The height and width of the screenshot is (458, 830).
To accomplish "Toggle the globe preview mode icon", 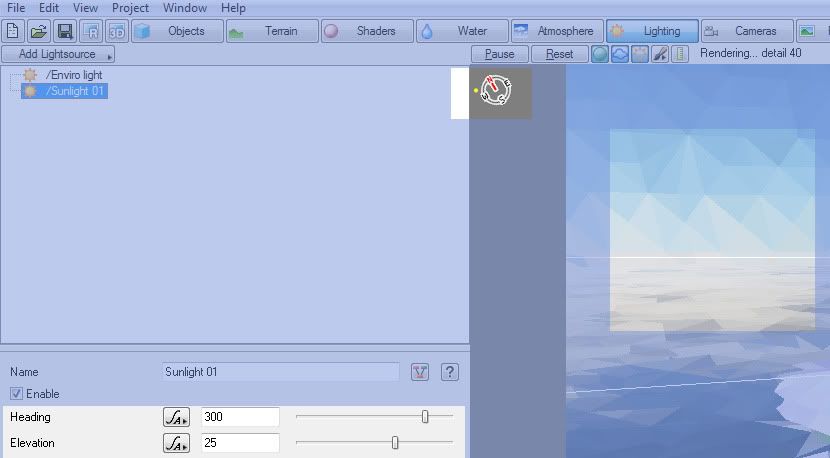I will pos(599,54).
